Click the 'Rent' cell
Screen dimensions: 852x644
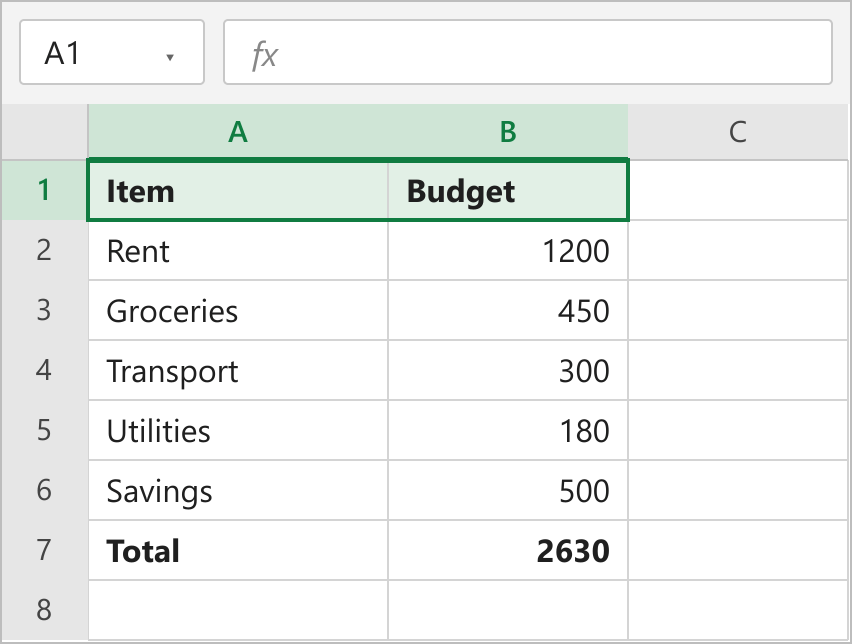pos(238,250)
